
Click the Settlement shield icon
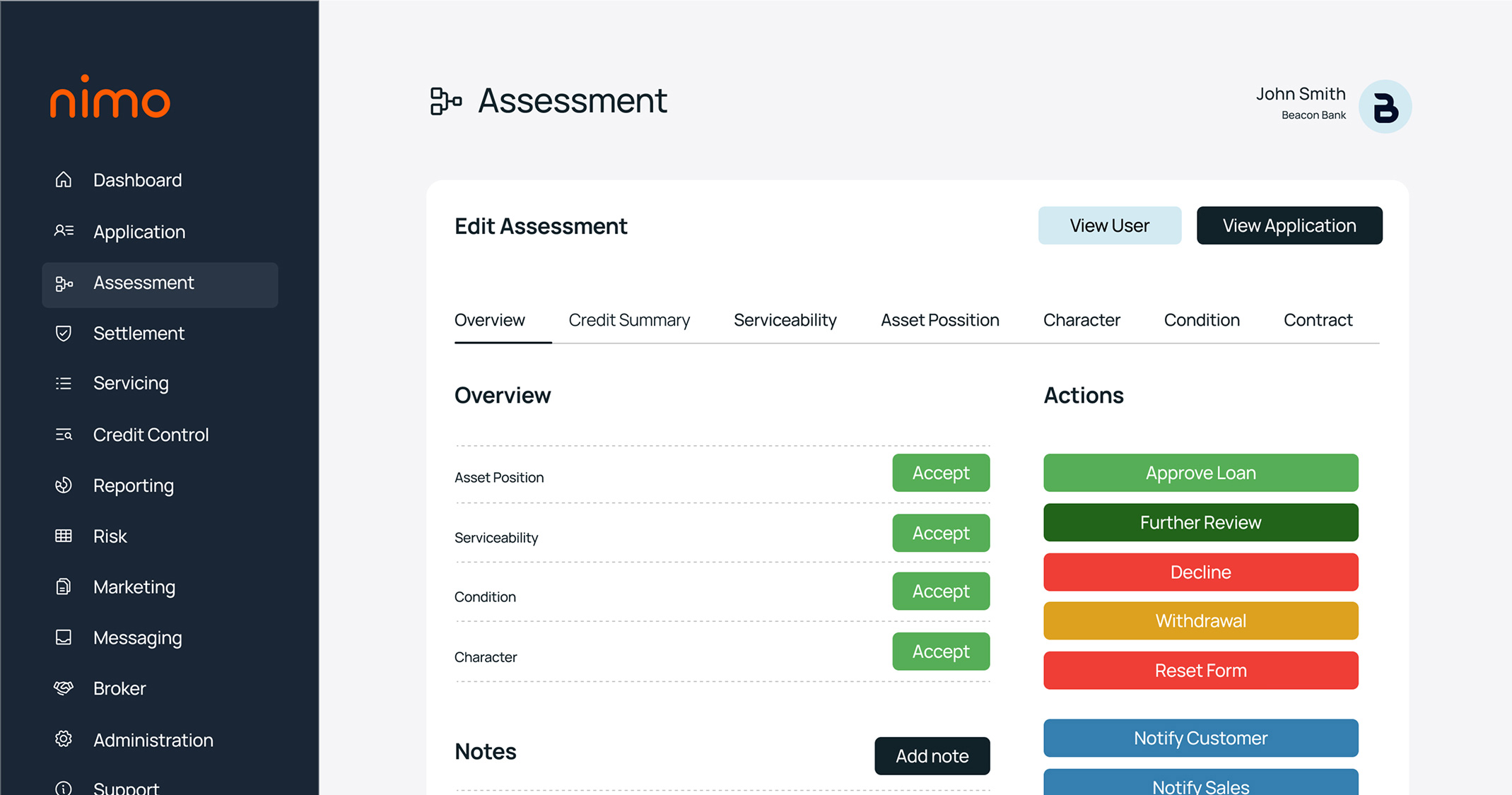click(x=64, y=333)
